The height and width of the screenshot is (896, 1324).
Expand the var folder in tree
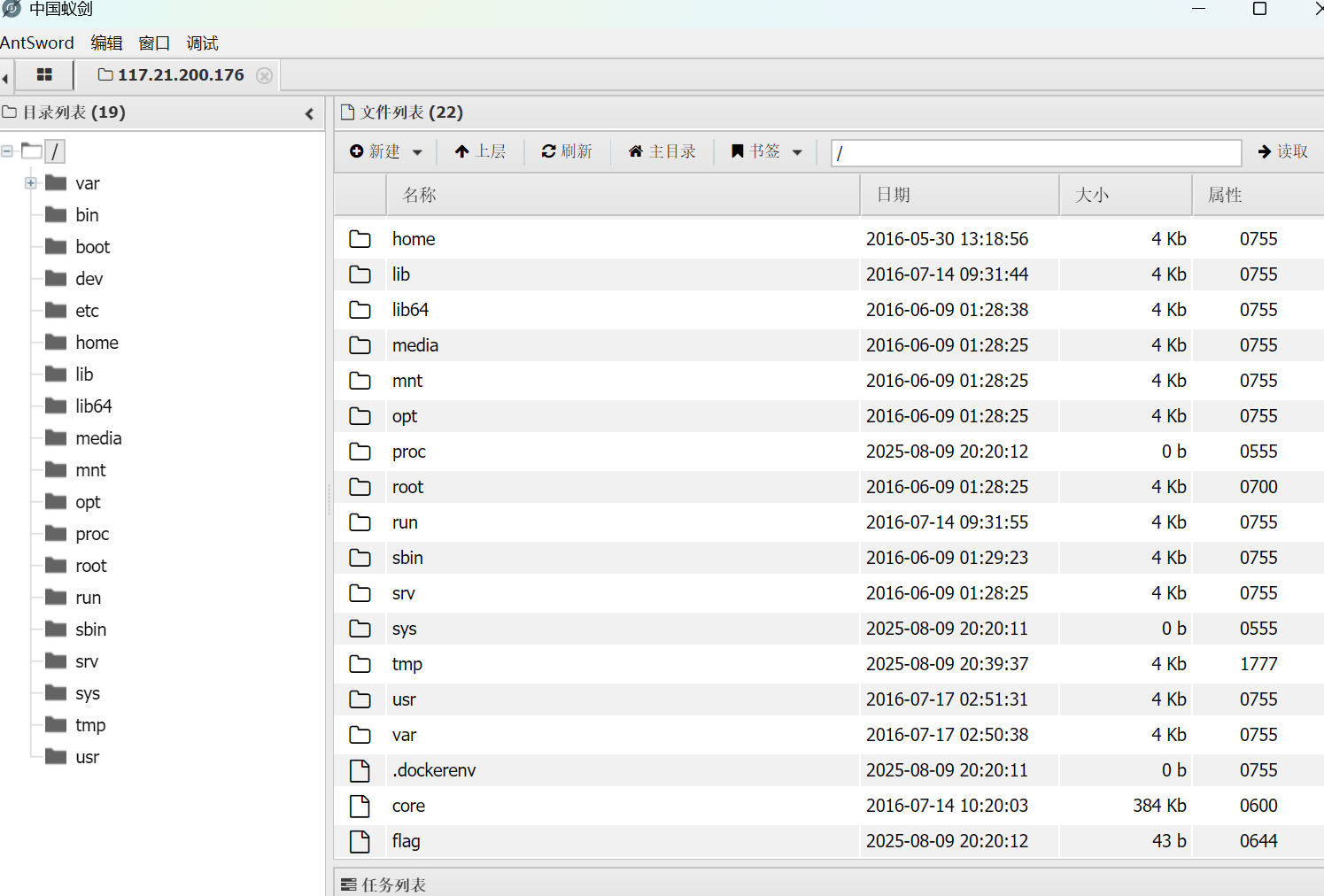(x=31, y=183)
